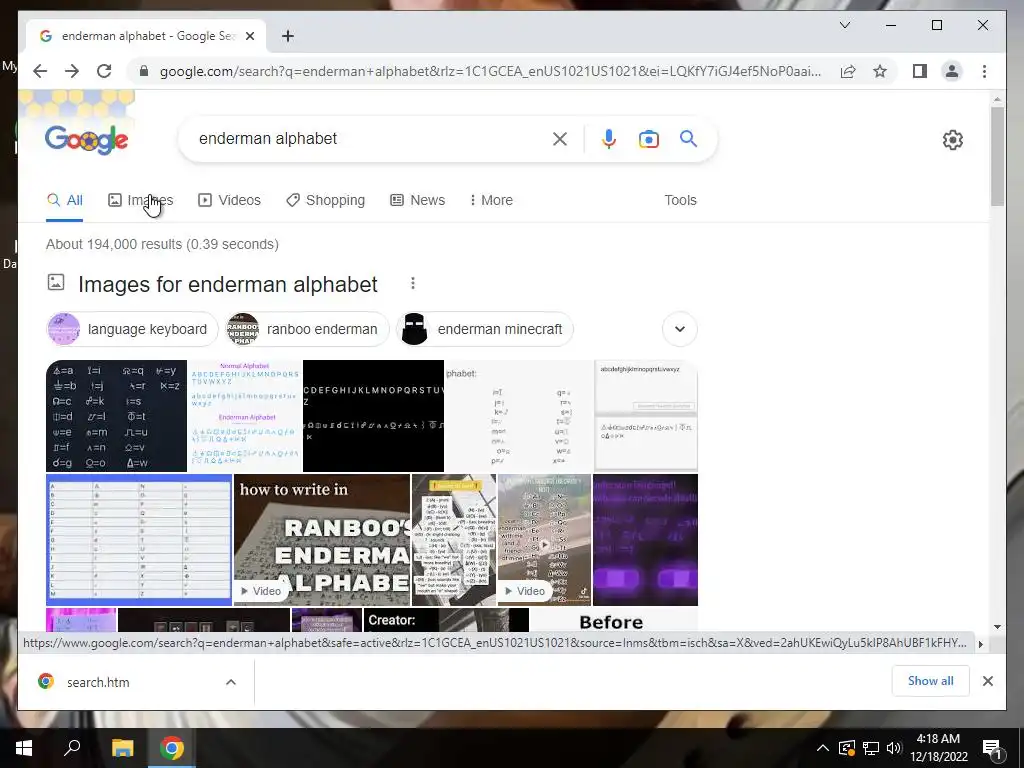Open the Chrome side panel
The height and width of the screenshot is (768, 1024).
click(x=920, y=71)
